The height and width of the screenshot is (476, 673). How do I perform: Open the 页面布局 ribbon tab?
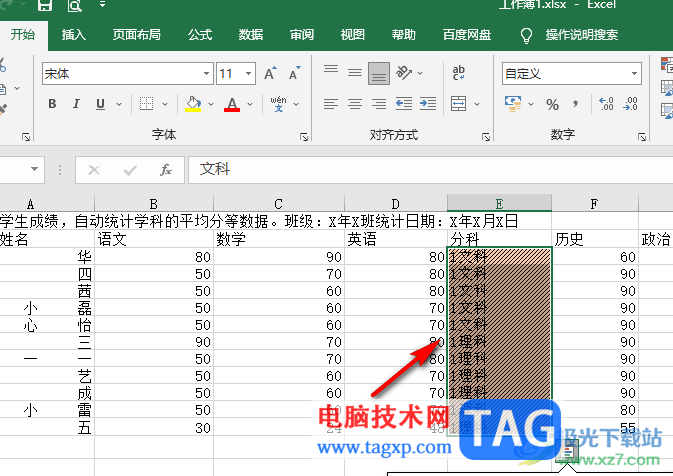pos(136,35)
